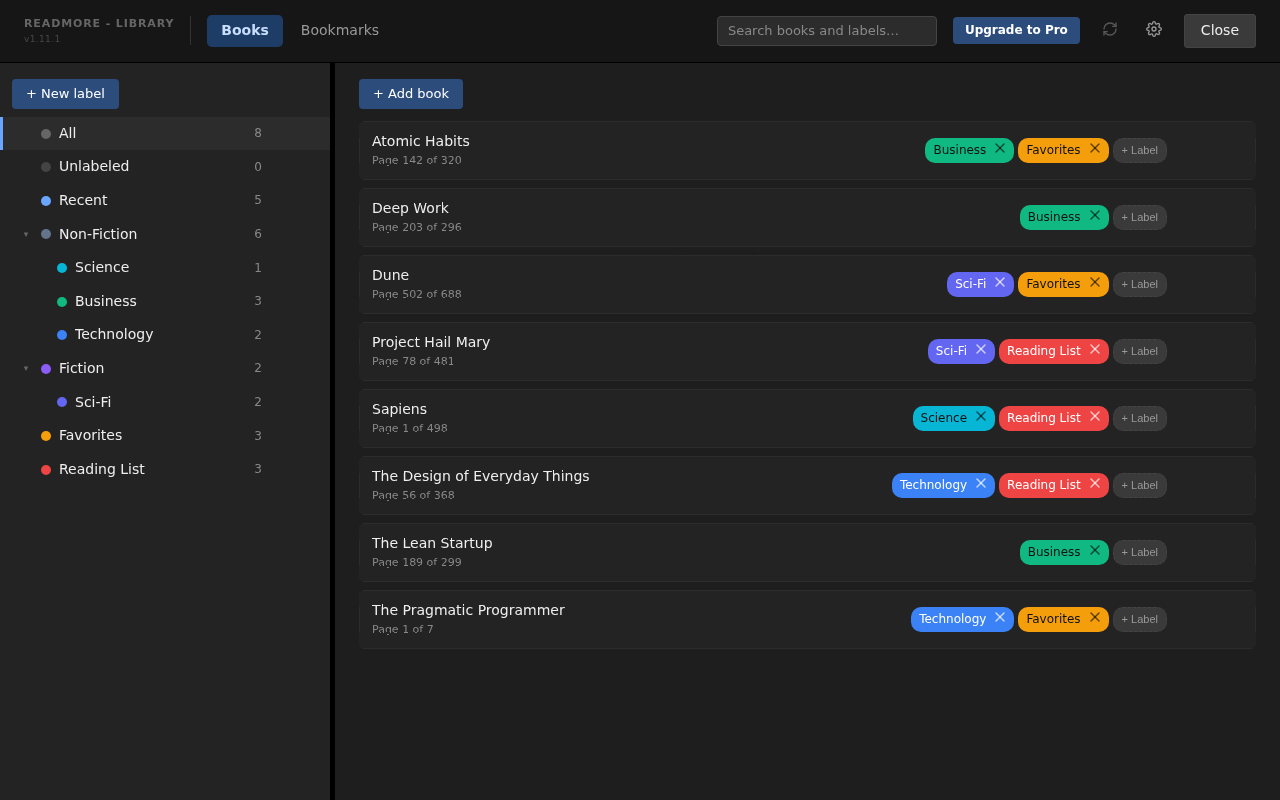Open the Deep Work book title
Screen dimensions: 1280x800
[410, 208]
